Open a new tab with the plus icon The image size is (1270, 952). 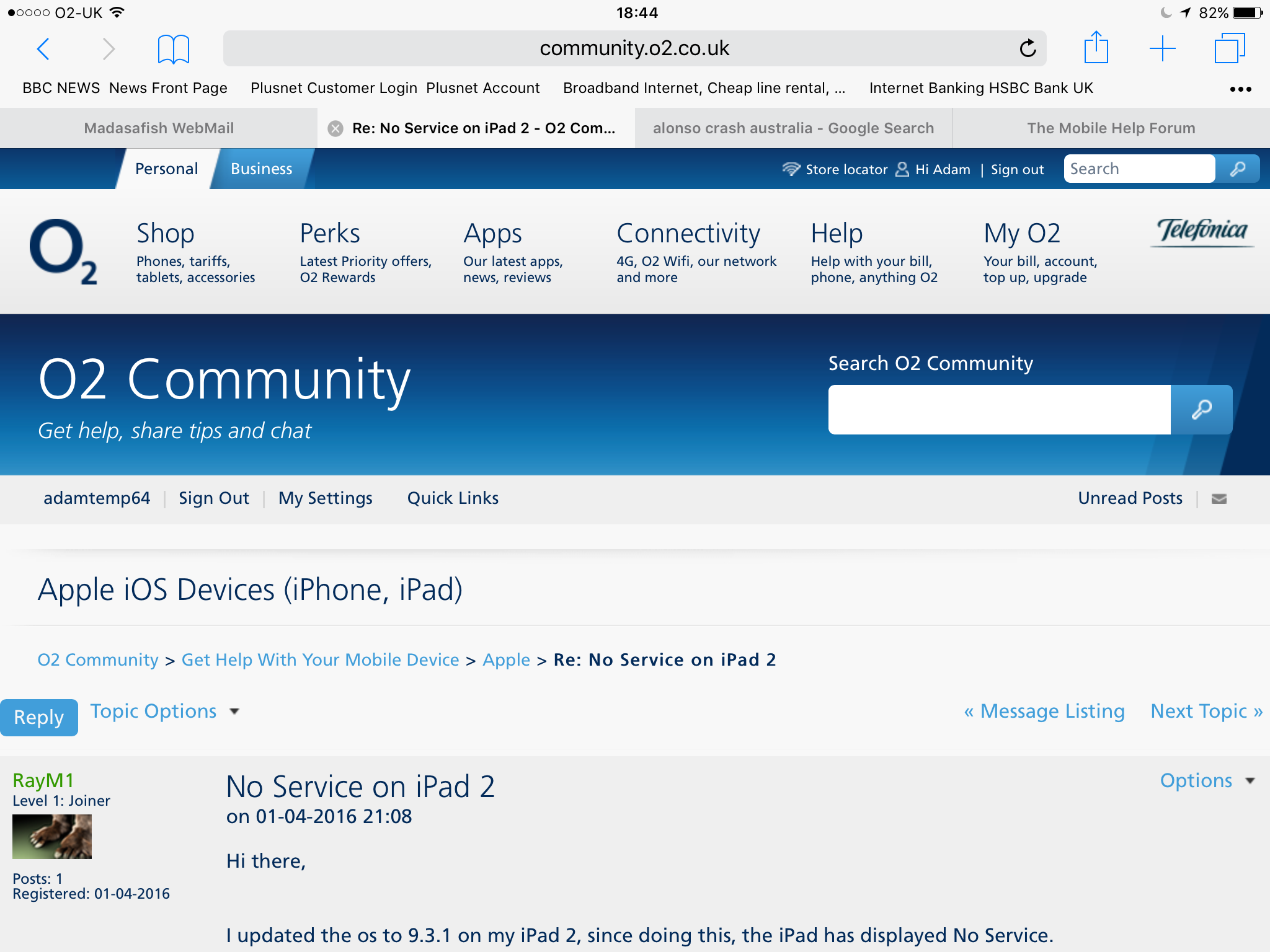pos(1163,48)
